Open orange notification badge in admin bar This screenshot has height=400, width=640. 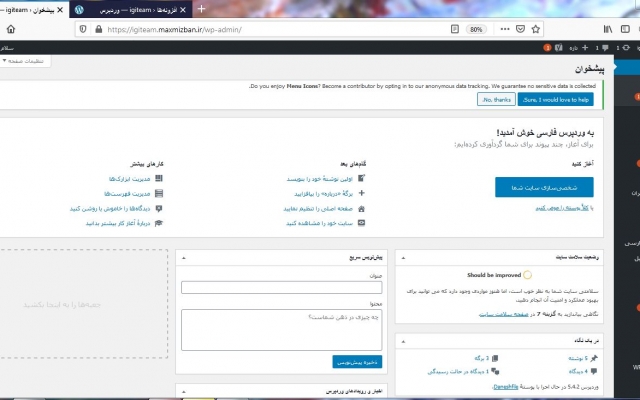pos(547,48)
